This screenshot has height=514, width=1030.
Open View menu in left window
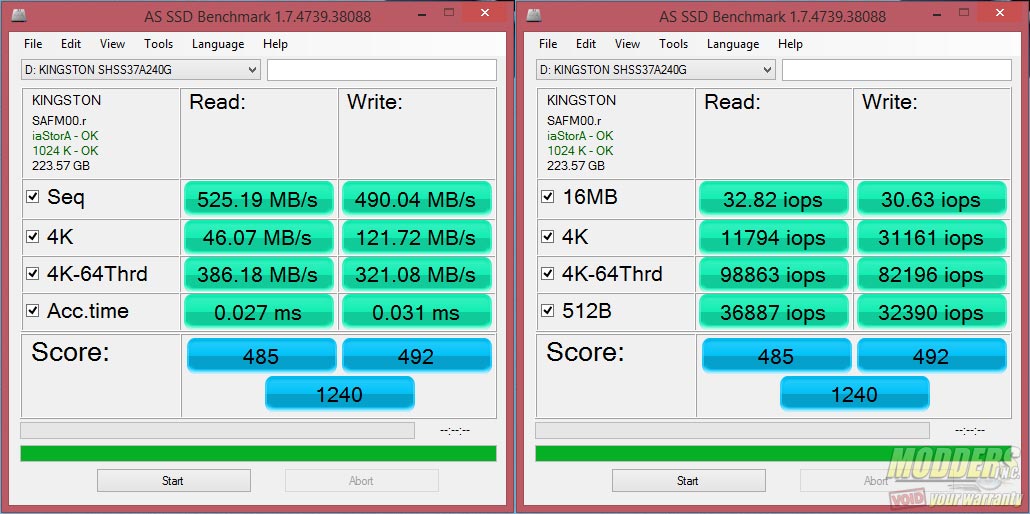pos(112,44)
